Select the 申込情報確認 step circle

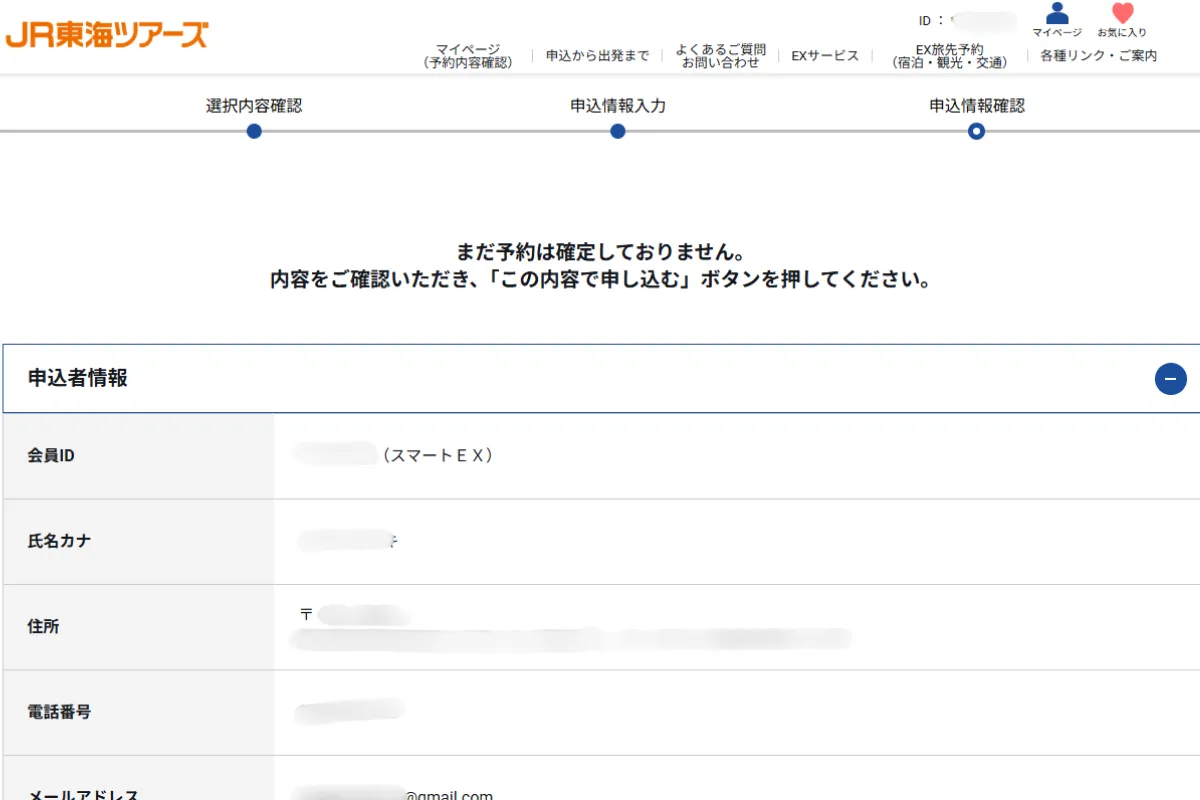[x=977, y=131]
